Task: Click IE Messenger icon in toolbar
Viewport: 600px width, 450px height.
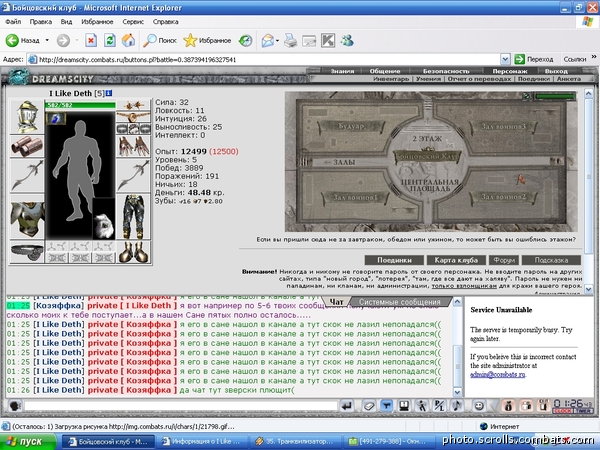Action: pyautogui.click(x=347, y=40)
